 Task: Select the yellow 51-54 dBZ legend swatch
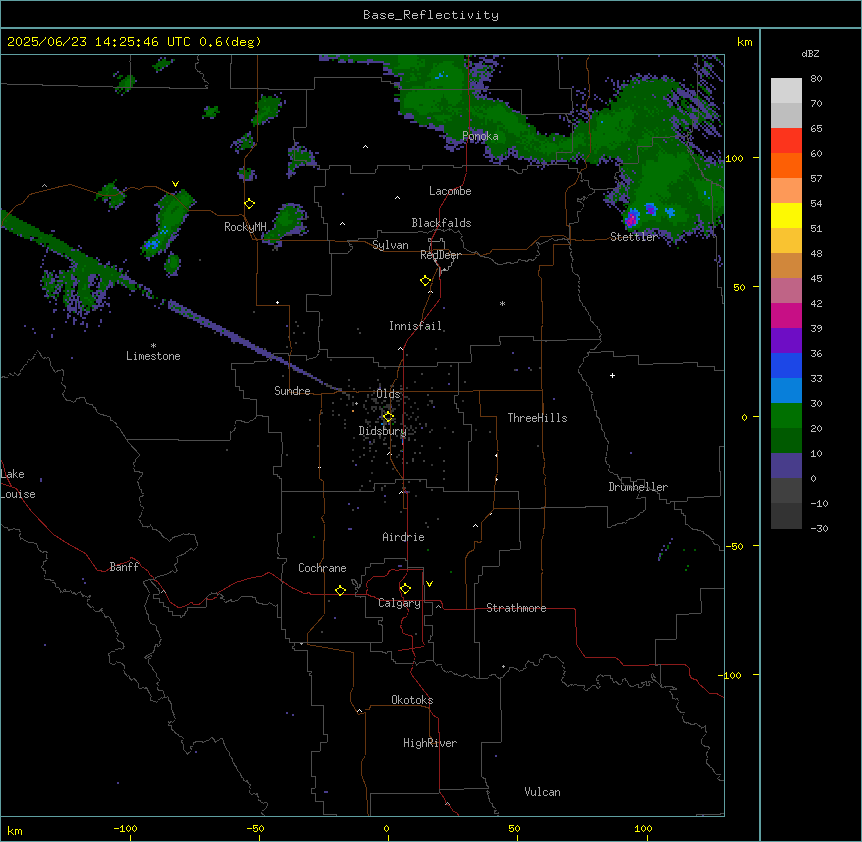tap(786, 215)
